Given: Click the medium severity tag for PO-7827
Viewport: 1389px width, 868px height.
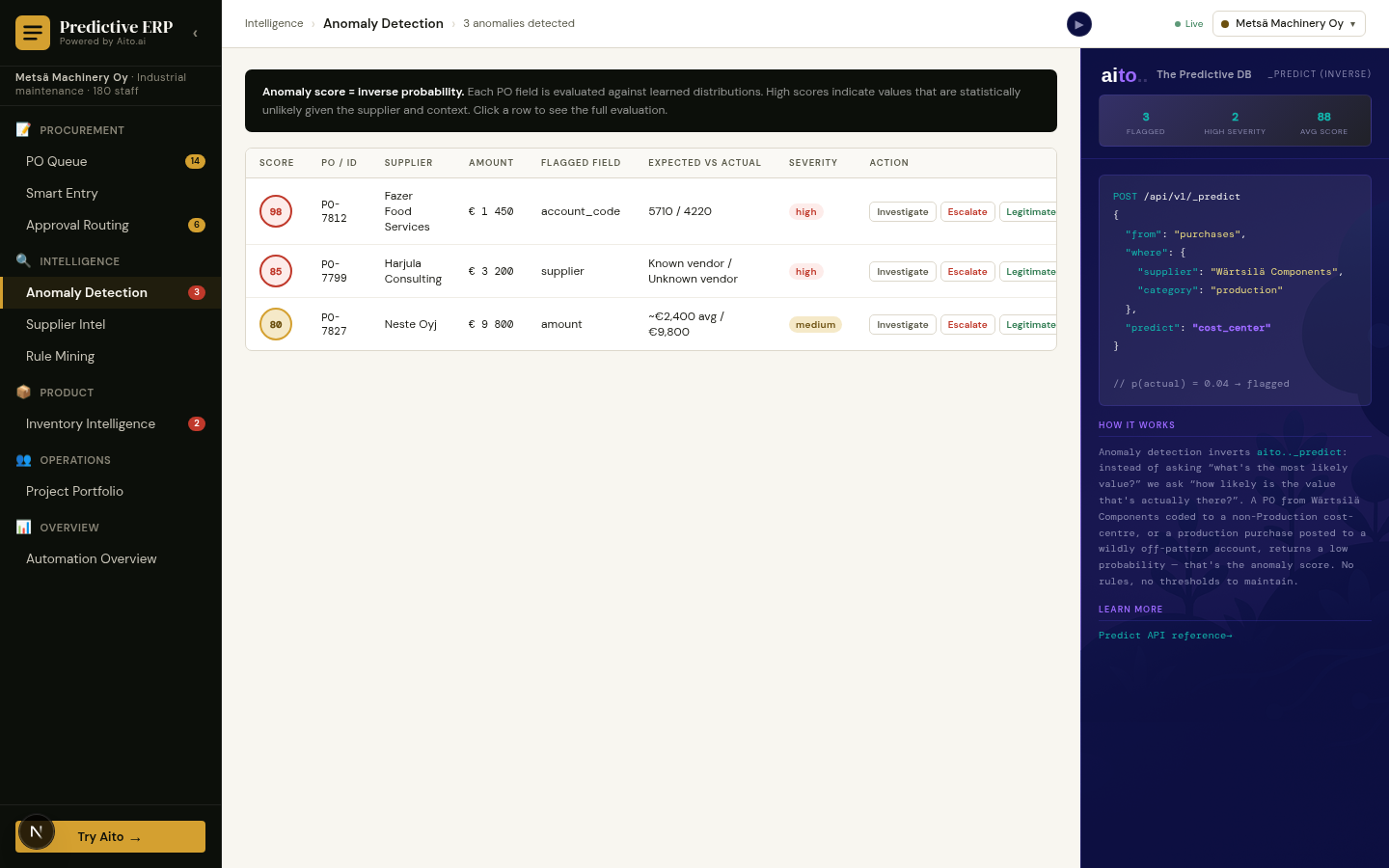Looking at the screenshot, I should 815,324.
